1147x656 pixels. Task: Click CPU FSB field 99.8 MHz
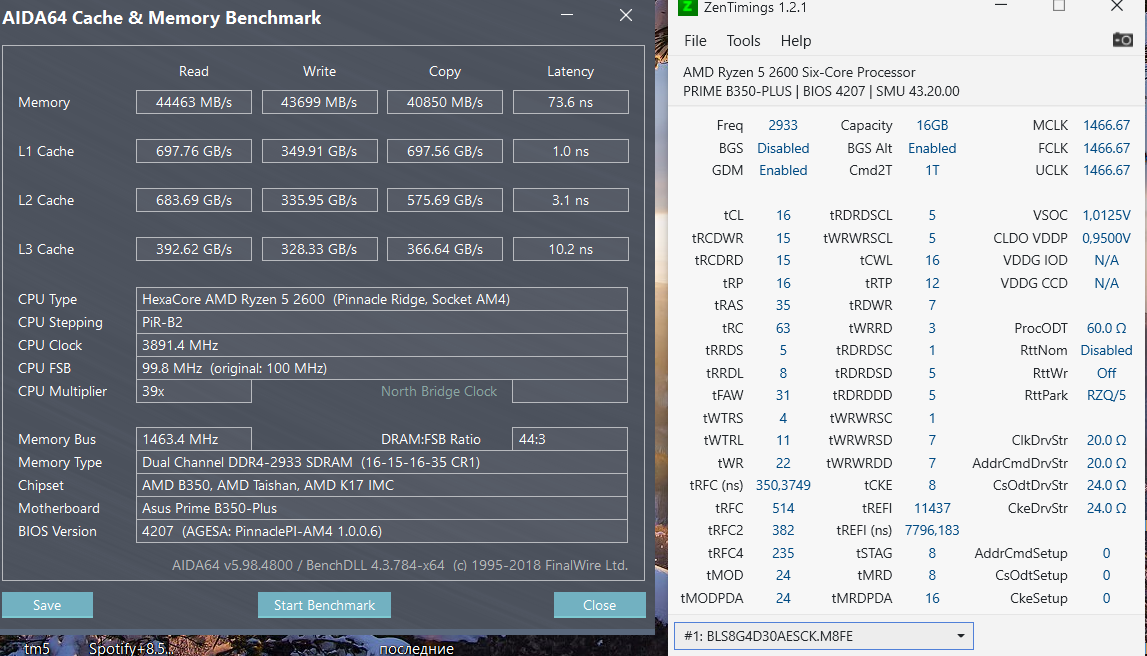click(382, 368)
